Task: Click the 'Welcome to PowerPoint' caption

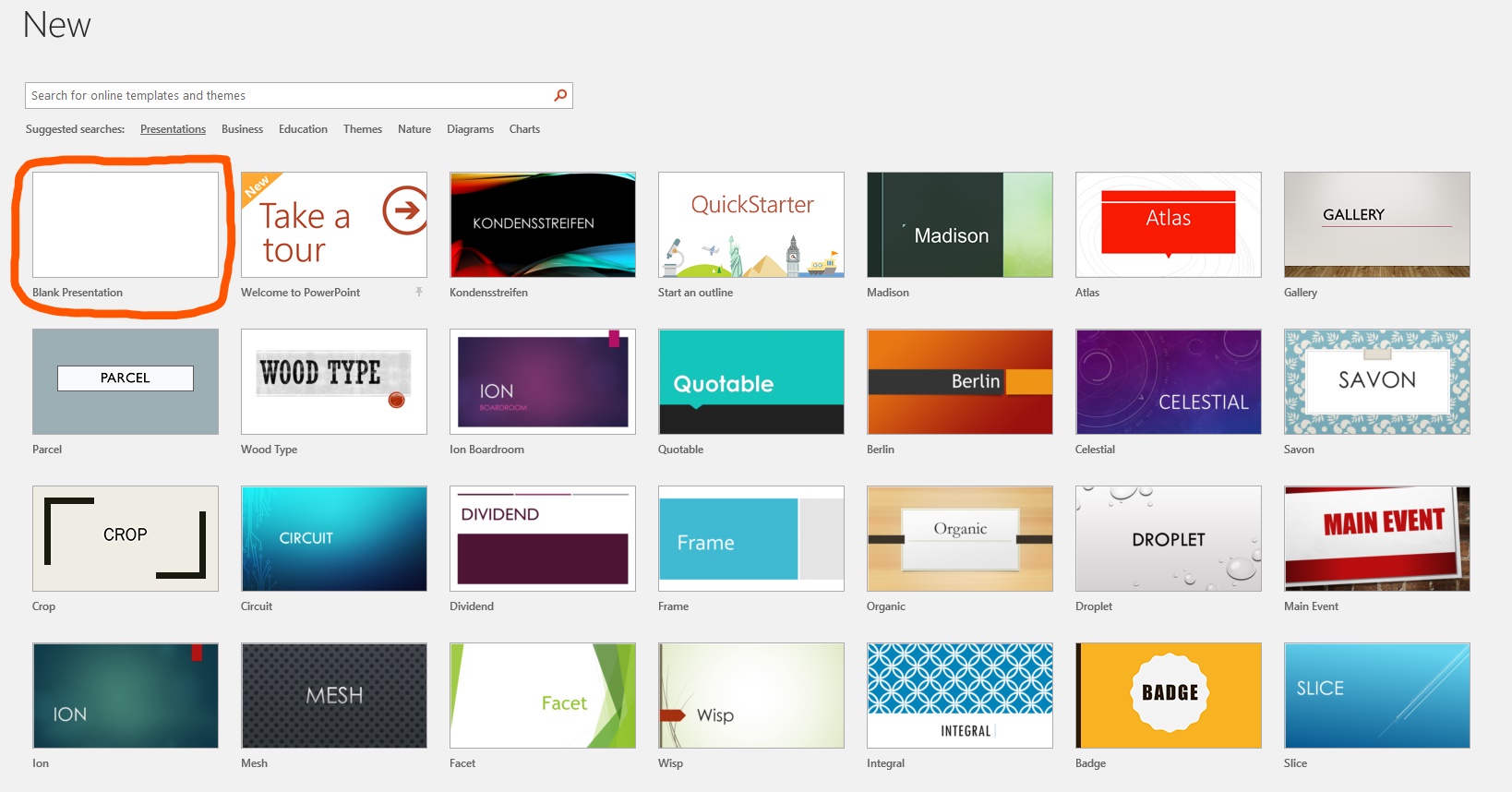Action: coord(300,293)
